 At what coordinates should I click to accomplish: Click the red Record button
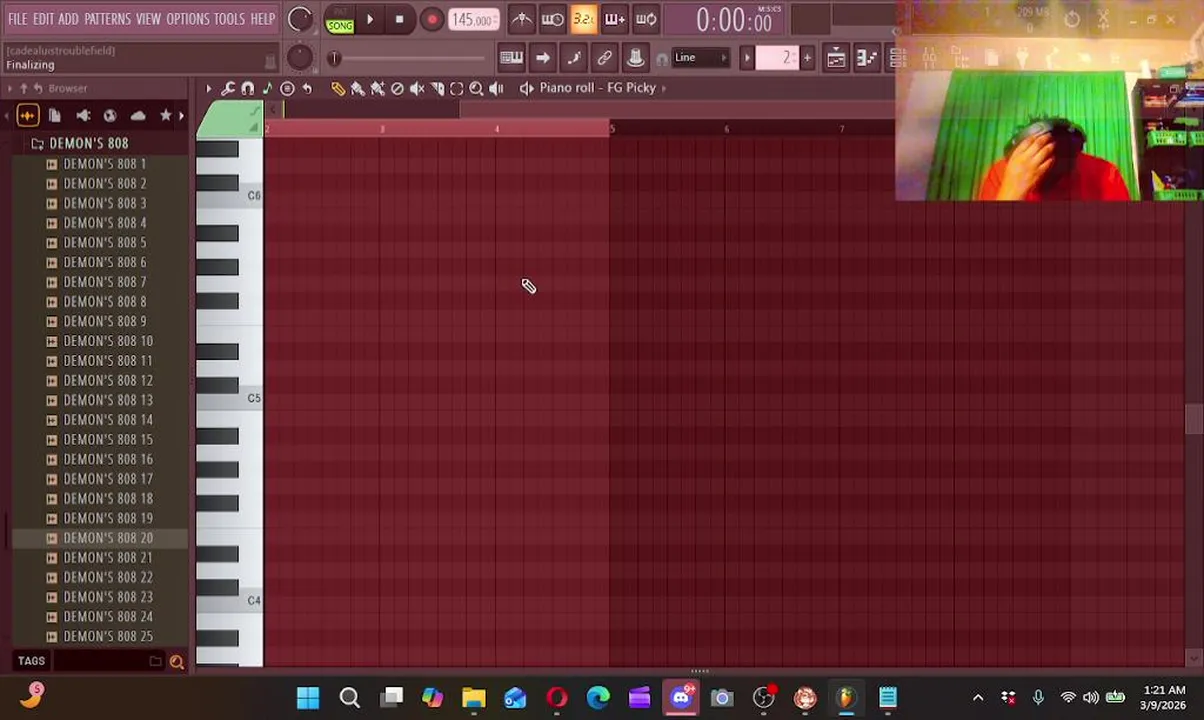point(431,19)
